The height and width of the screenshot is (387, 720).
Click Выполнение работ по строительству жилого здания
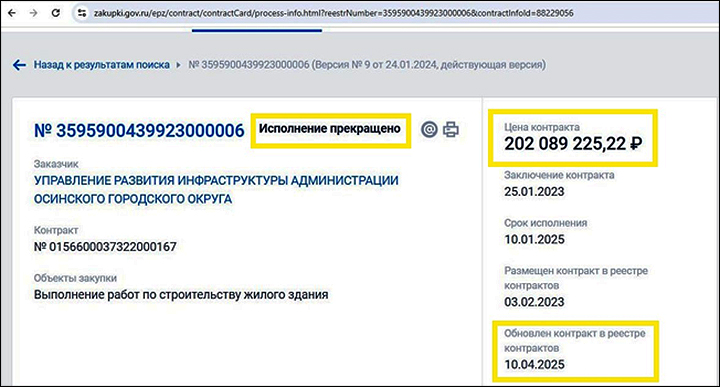[181, 295]
